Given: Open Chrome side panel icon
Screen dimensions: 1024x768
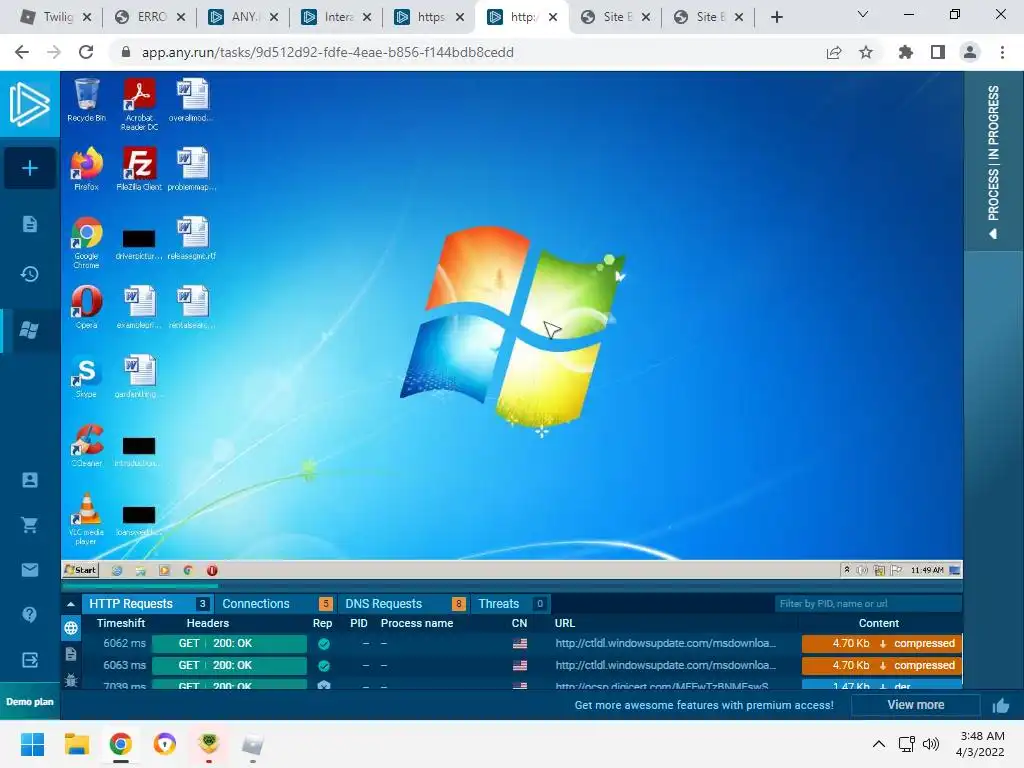Looking at the screenshot, I should point(938,52).
